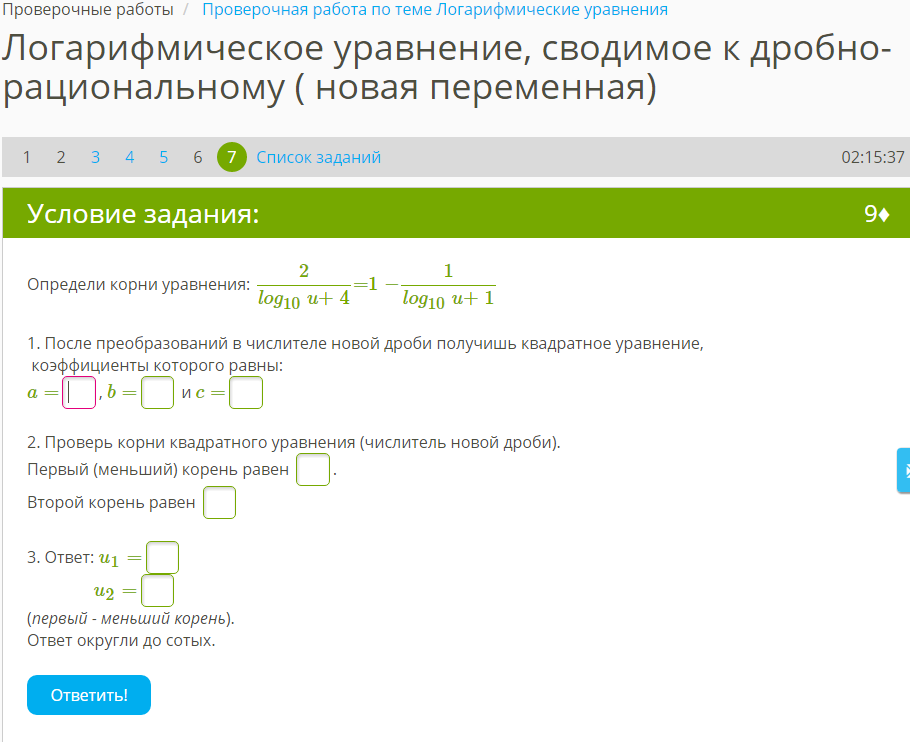
Task: Click the first (smaller) root input field
Action: point(313,469)
